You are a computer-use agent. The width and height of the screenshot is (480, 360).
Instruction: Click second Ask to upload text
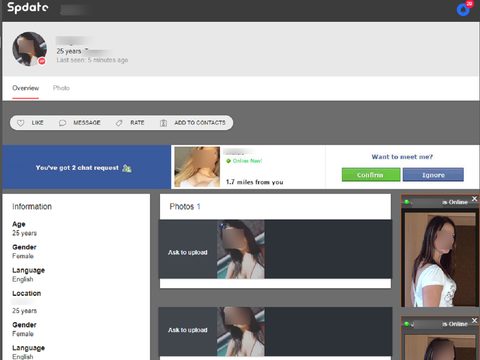click(188, 330)
